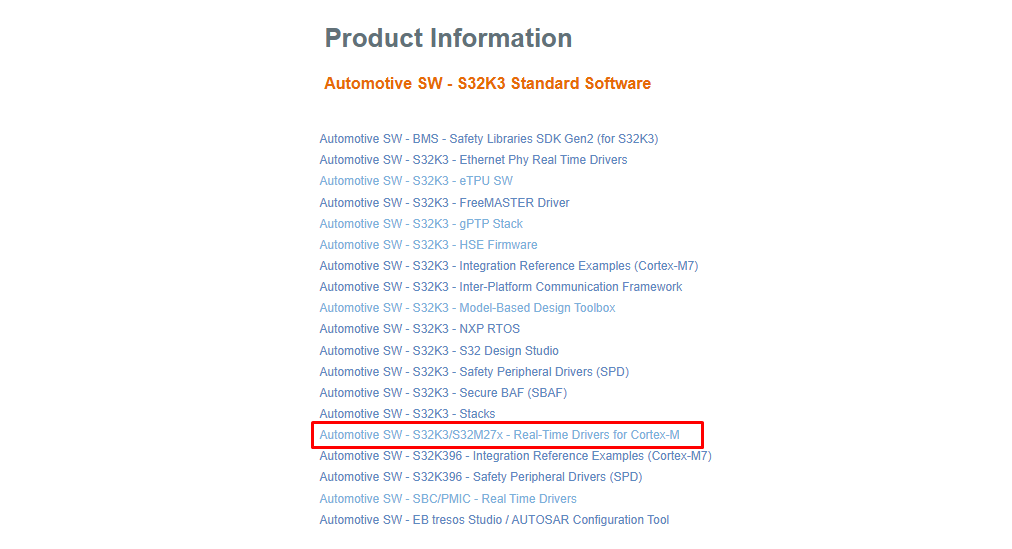Select SBC/PMIC Real Time Drivers link
1012x549 pixels.
pos(448,499)
